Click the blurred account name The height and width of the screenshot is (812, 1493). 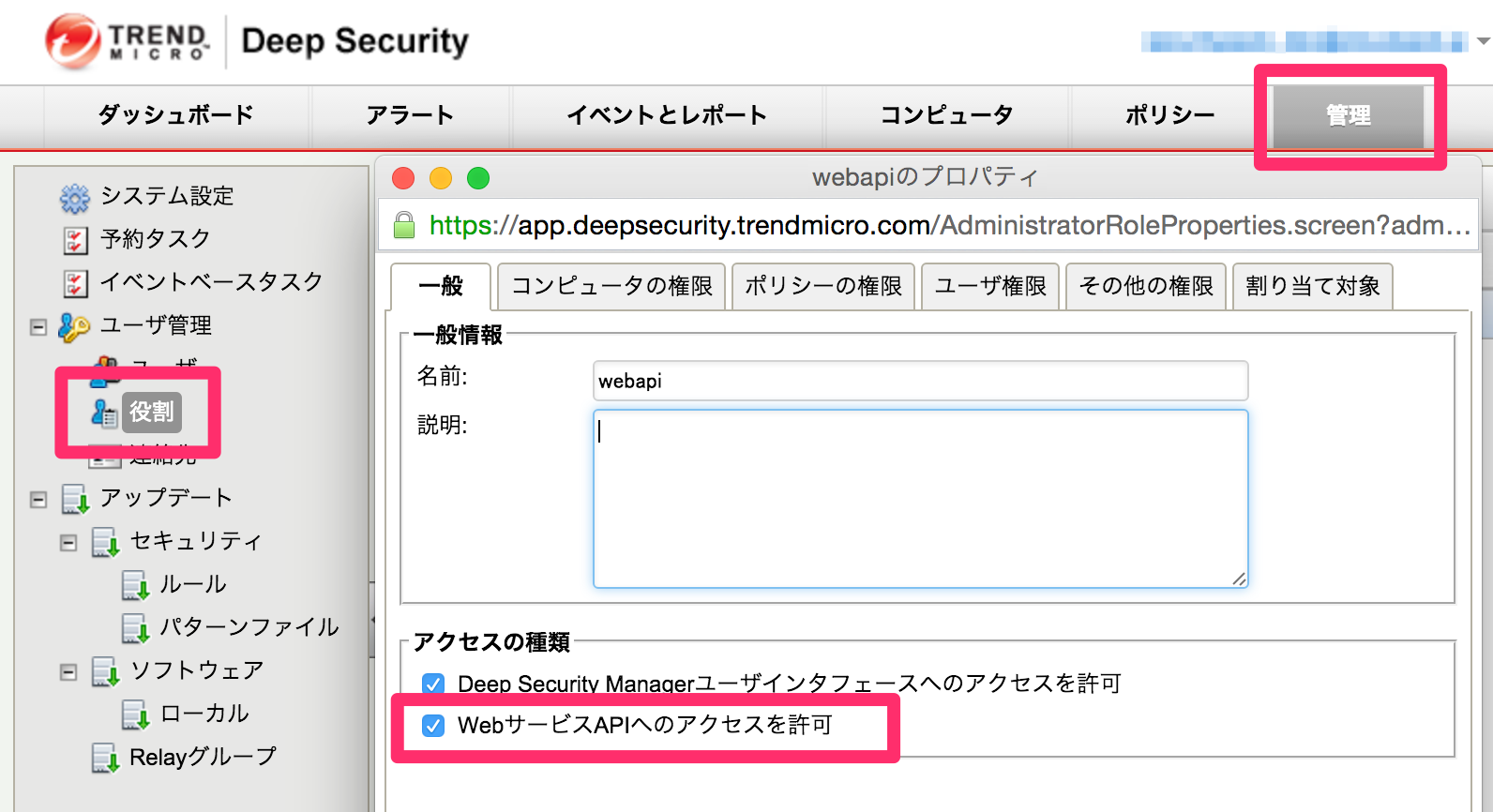(1304, 41)
